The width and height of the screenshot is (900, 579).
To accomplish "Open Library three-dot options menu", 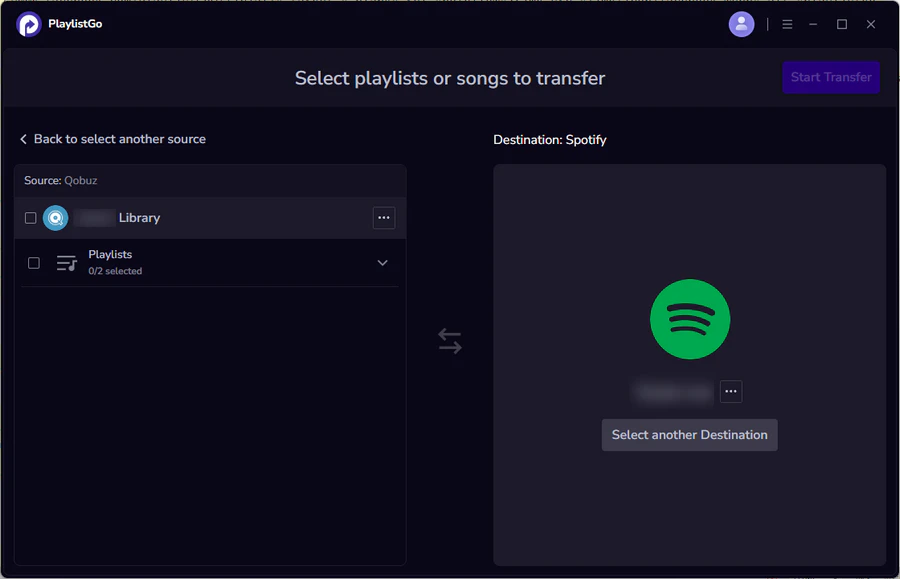I will coord(383,218).
